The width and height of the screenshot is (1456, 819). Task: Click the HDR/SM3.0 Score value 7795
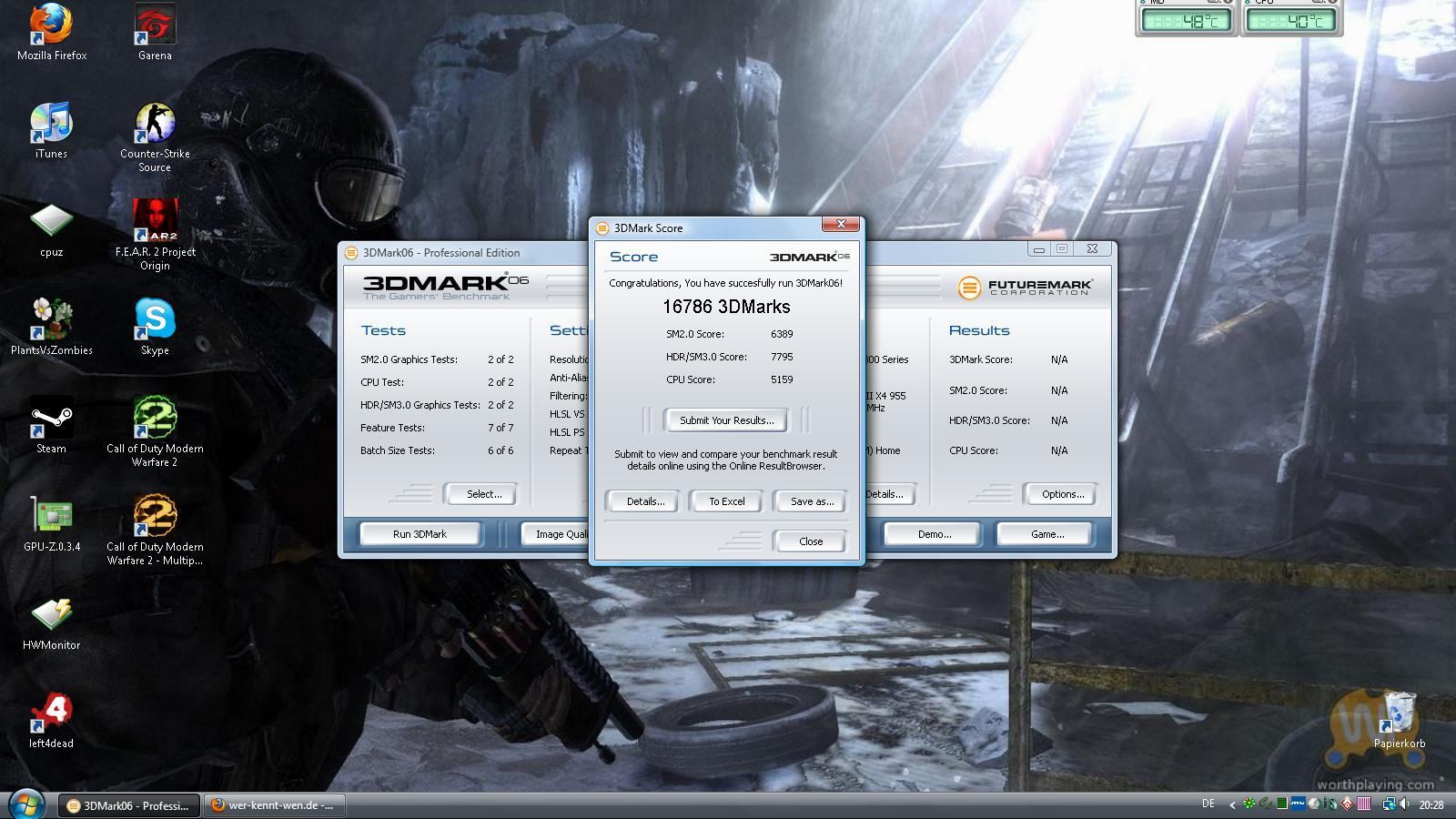point(782,357)
